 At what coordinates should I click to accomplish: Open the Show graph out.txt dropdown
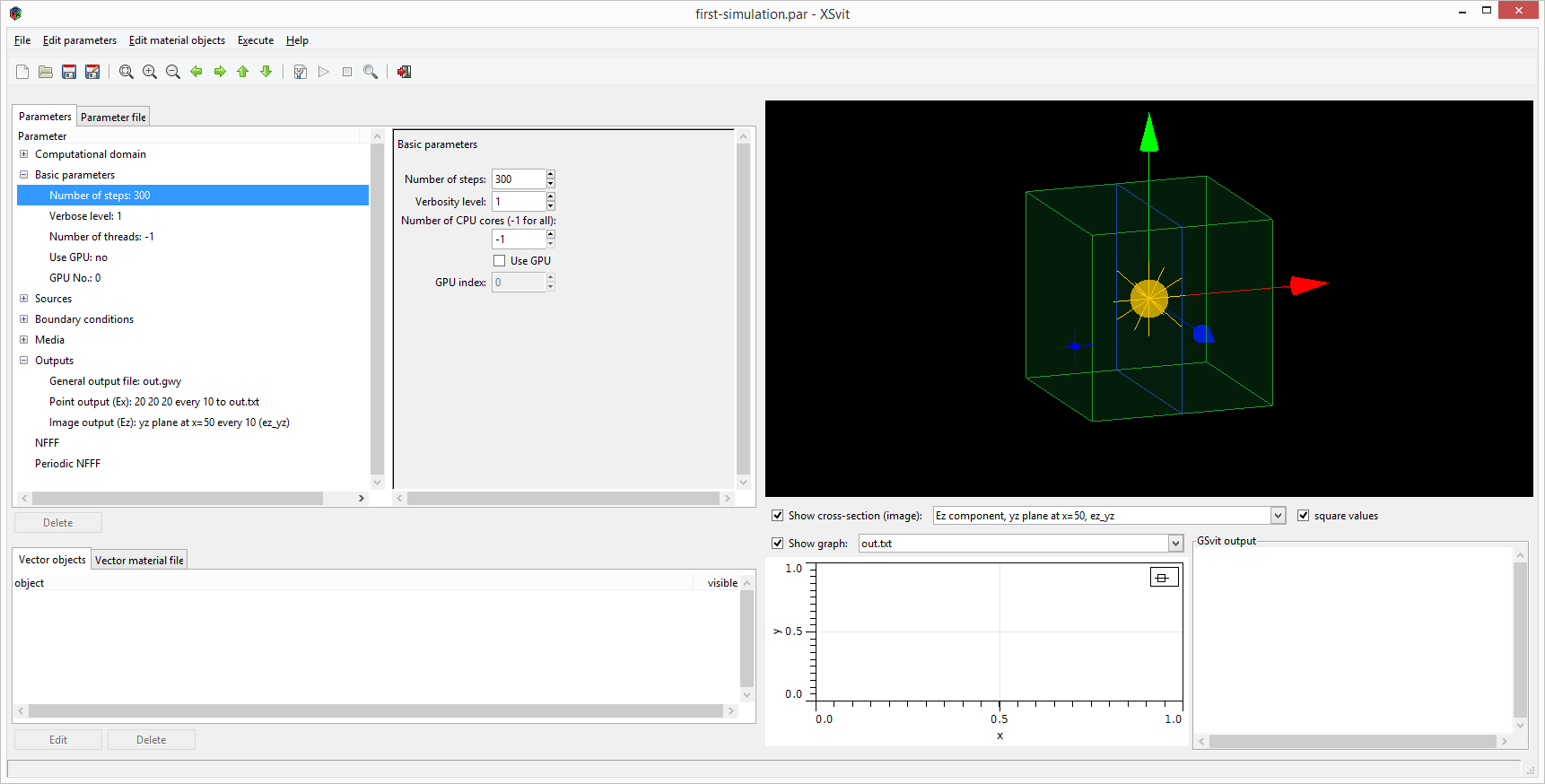tap(1175, 544)
